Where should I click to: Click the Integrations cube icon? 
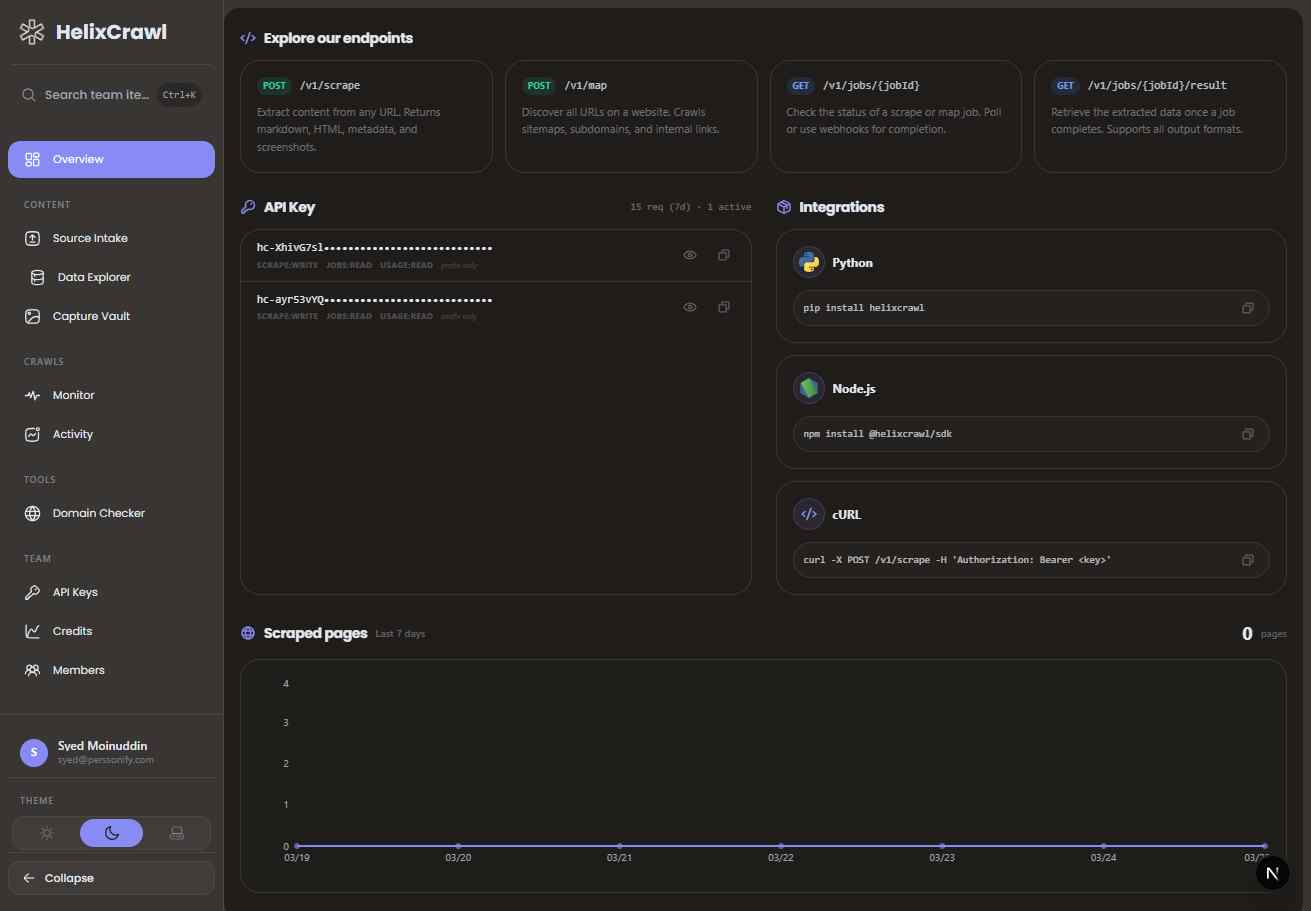784,207
